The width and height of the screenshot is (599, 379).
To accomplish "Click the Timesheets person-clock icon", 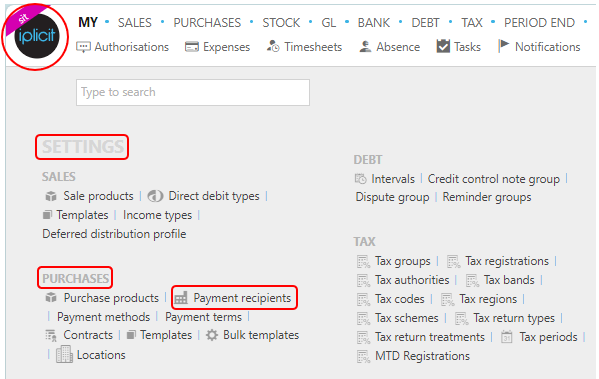I will 273,46.
